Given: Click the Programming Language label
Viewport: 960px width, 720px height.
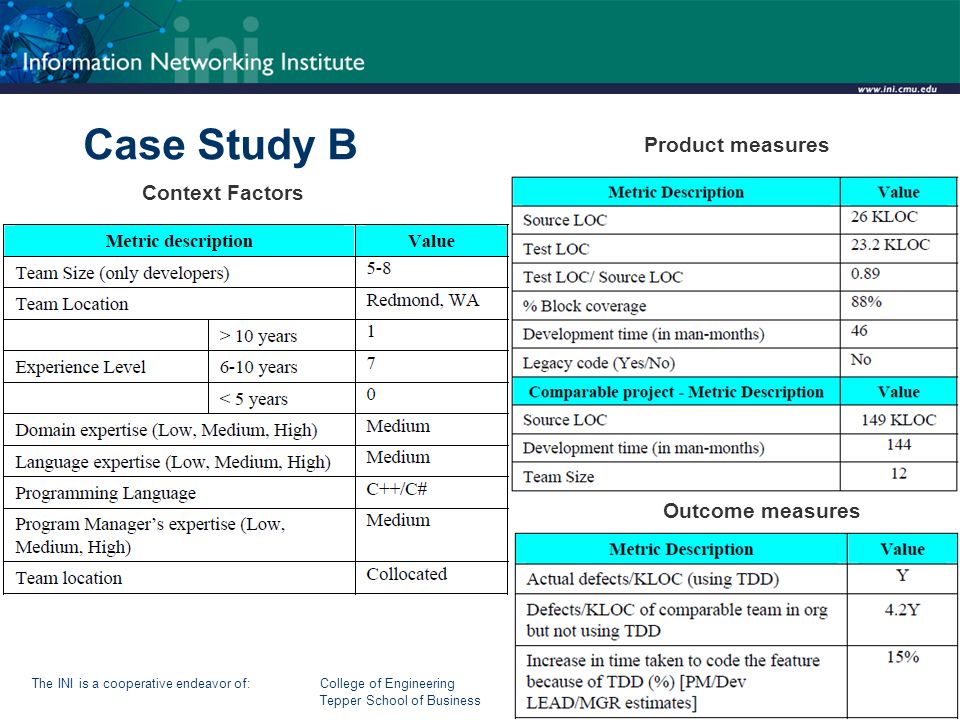Looking at the screenshot, I should click(x=105, y=493).
